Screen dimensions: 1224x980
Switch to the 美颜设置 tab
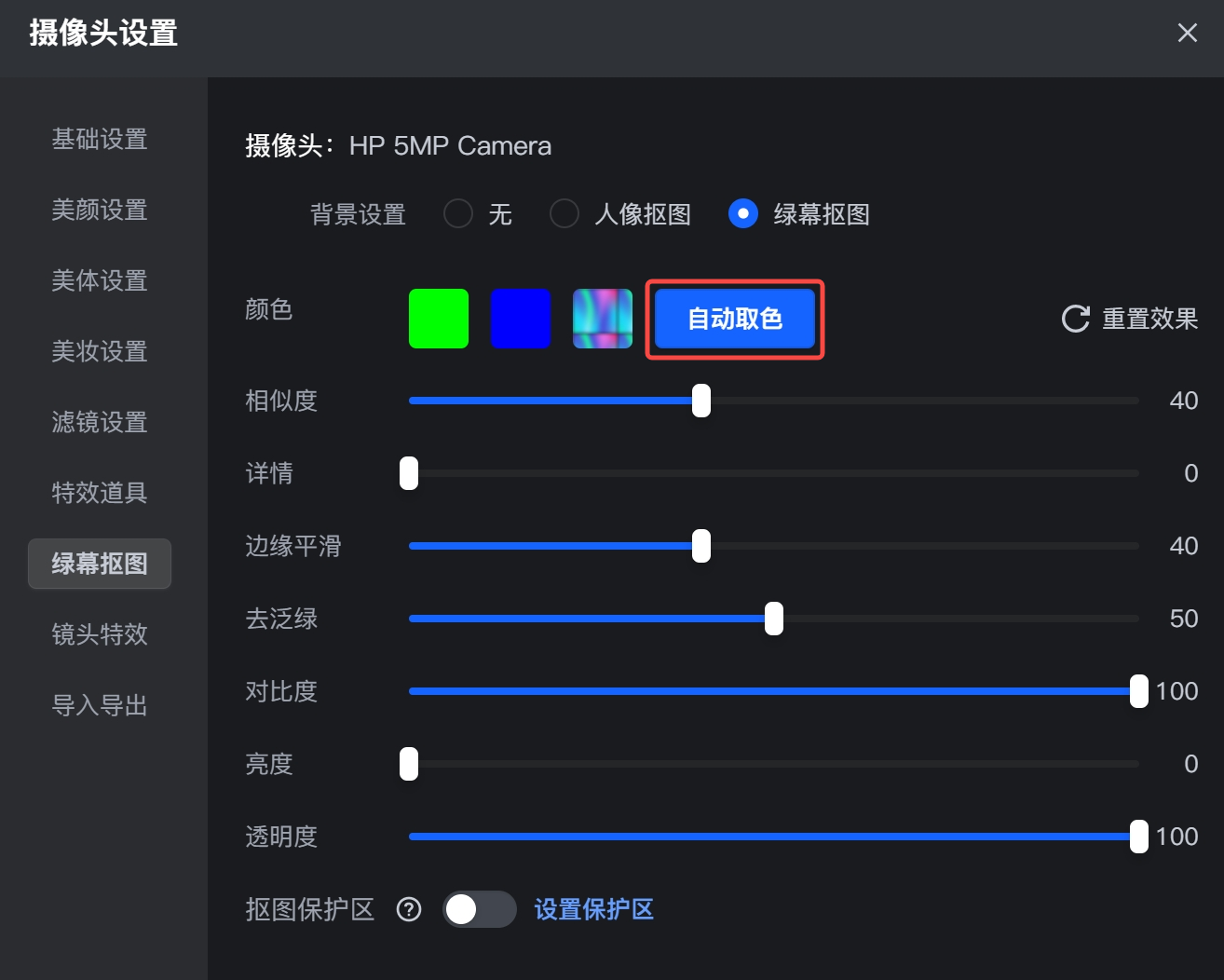[x=100, y=210]
